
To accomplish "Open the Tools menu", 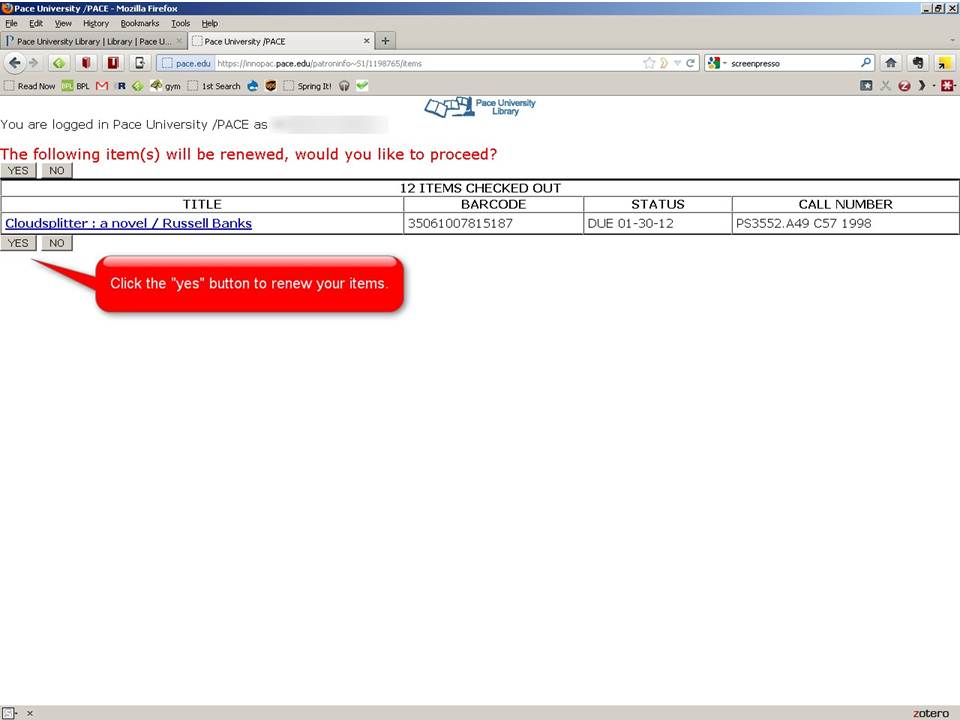I will point(180,23).
